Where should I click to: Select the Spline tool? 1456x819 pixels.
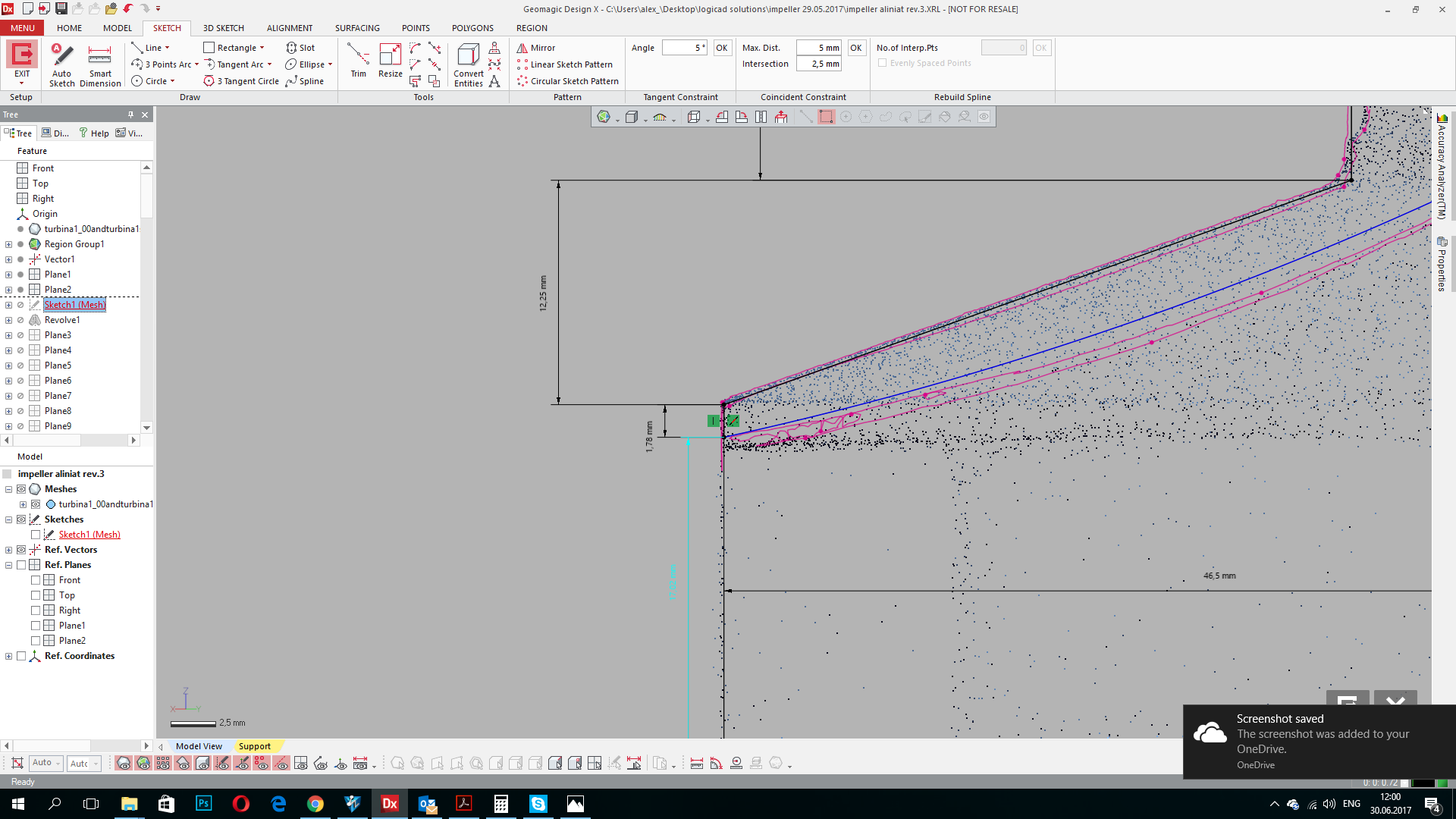click(x=305, y=81)
